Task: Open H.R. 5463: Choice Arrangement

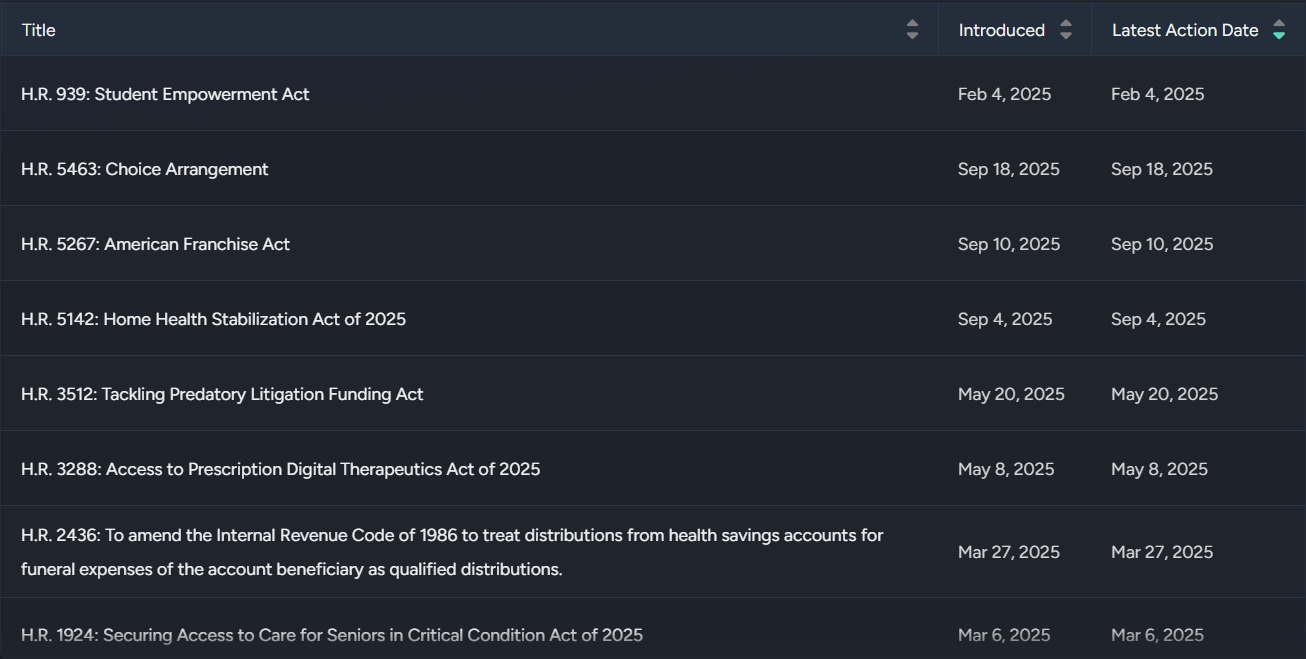Action: point(145,169)
